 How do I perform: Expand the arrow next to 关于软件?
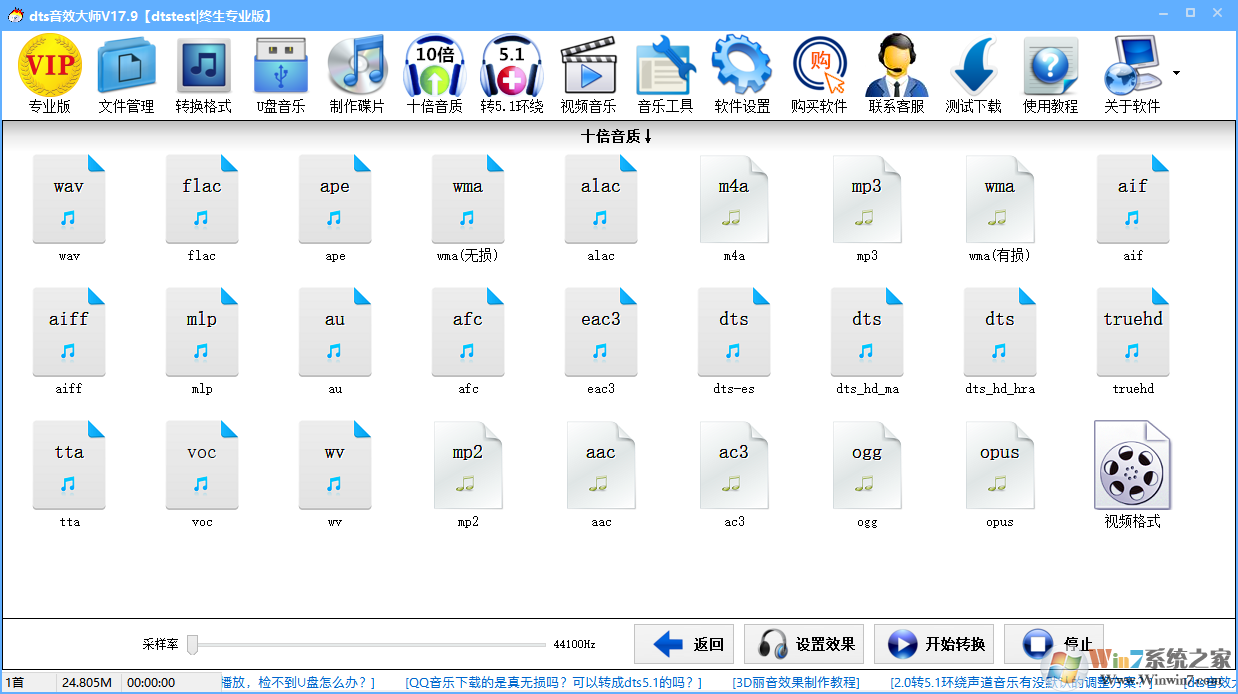click(x=1177, y=73)
